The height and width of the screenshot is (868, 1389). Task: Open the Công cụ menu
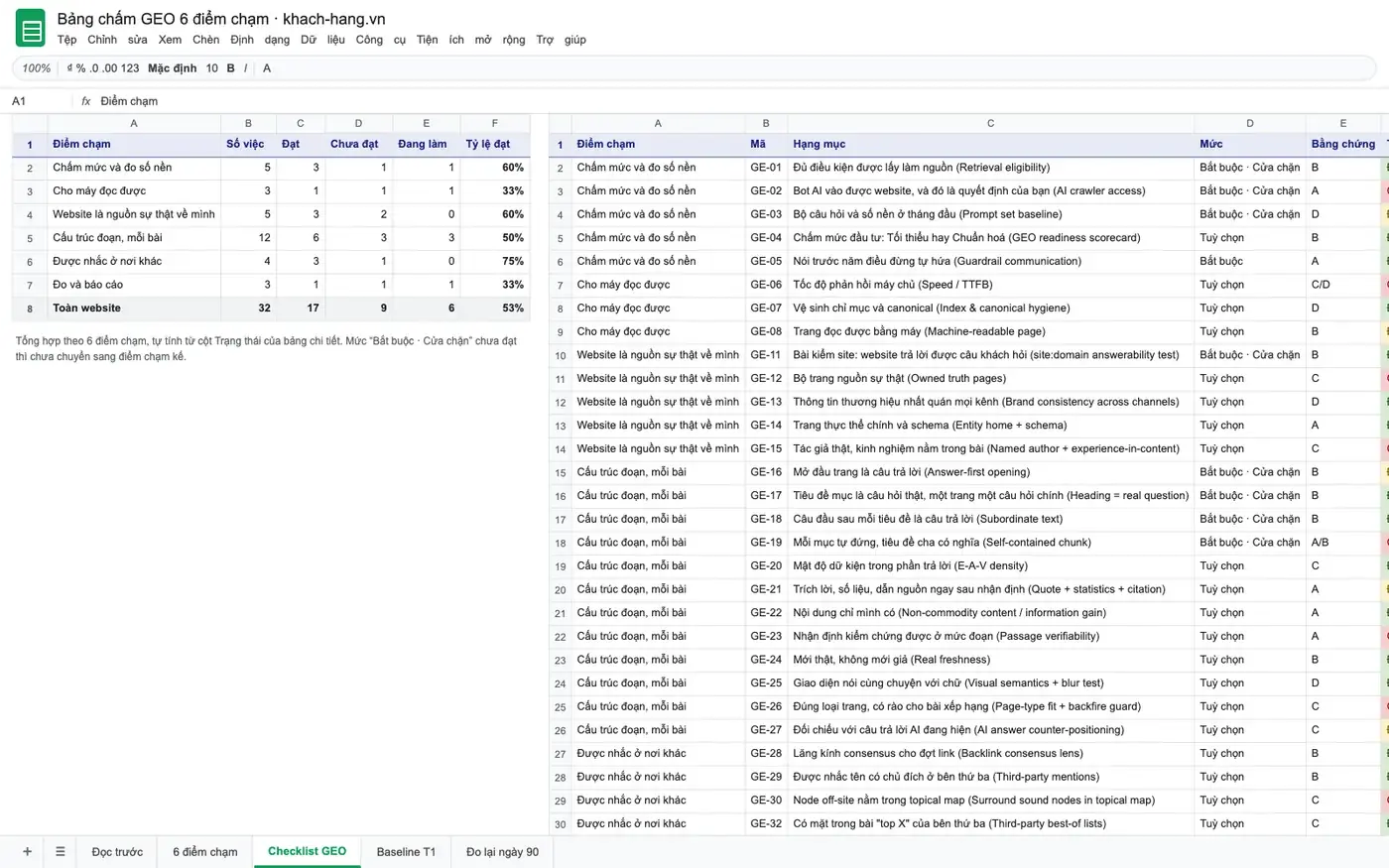381,40
